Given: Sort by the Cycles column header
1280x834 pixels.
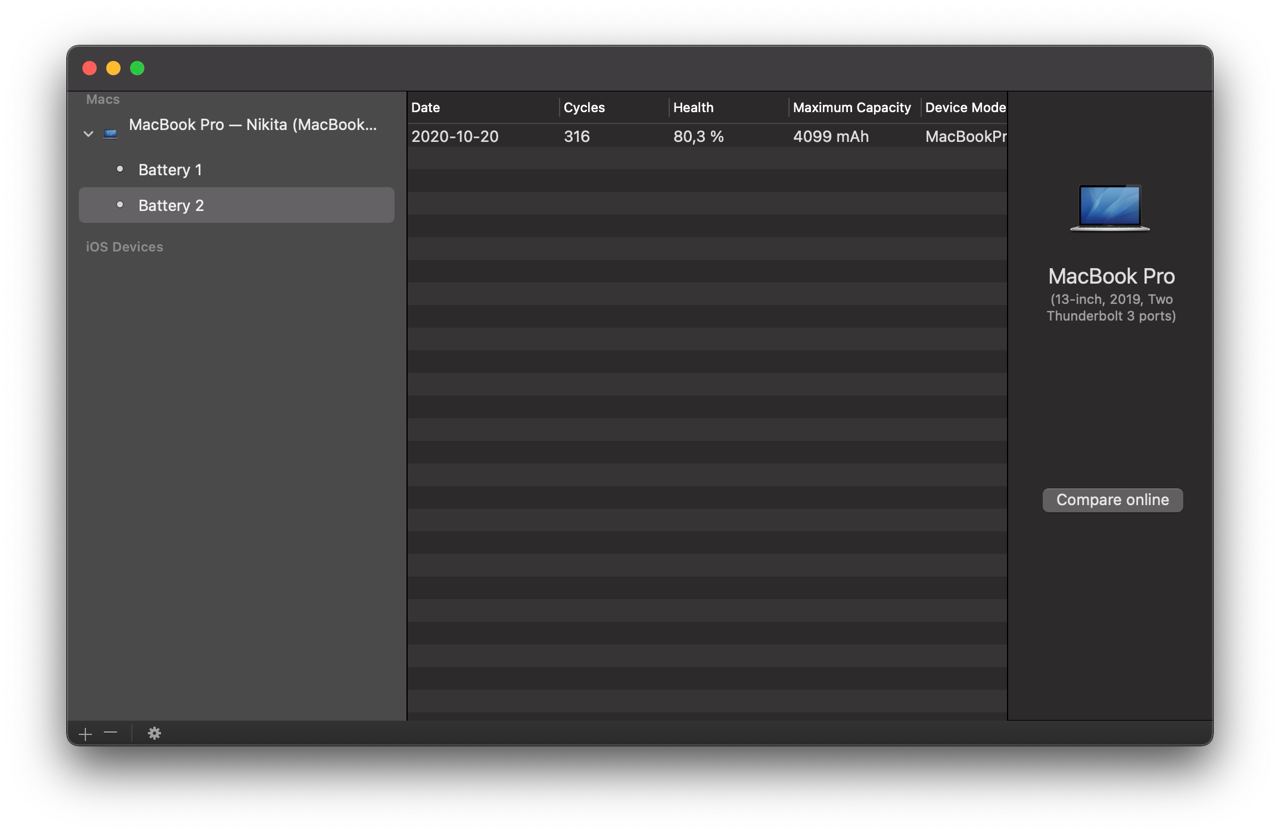Looking at the screenshot, I should (614, 107).
